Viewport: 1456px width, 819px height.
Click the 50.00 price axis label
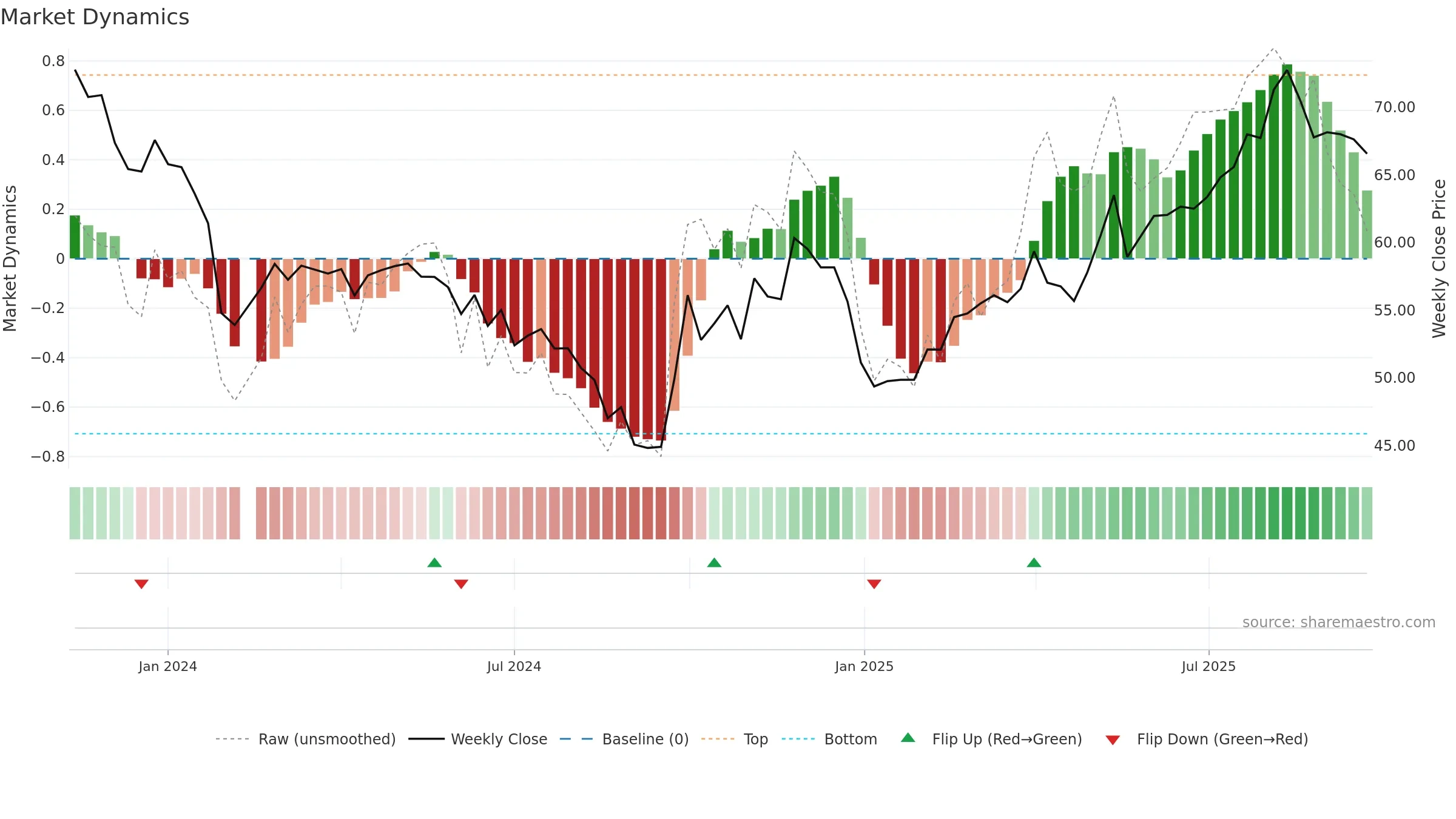(1394, 378)
